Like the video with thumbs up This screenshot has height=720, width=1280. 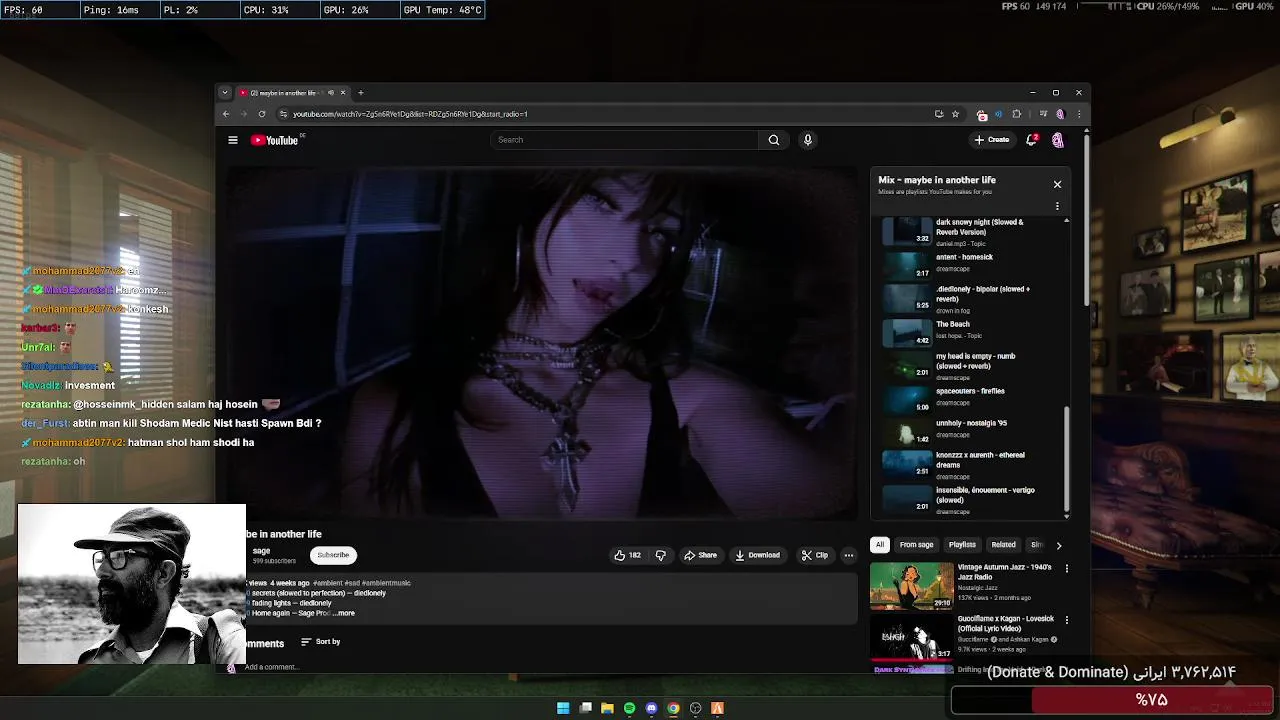coord(628,555)
